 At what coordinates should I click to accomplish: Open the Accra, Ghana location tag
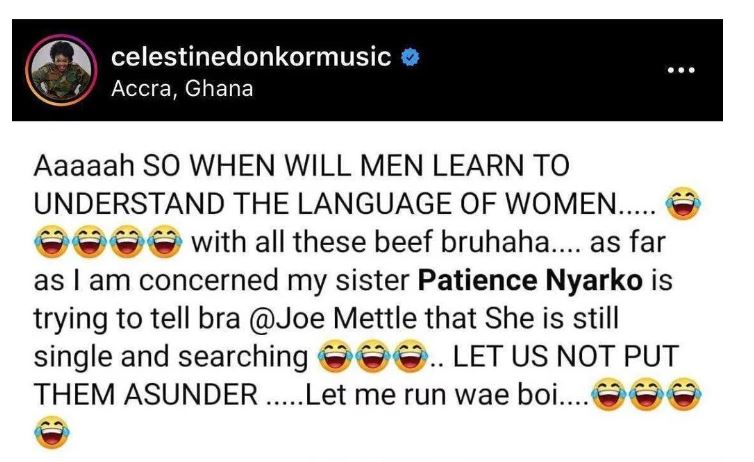[x=182, y=89]
